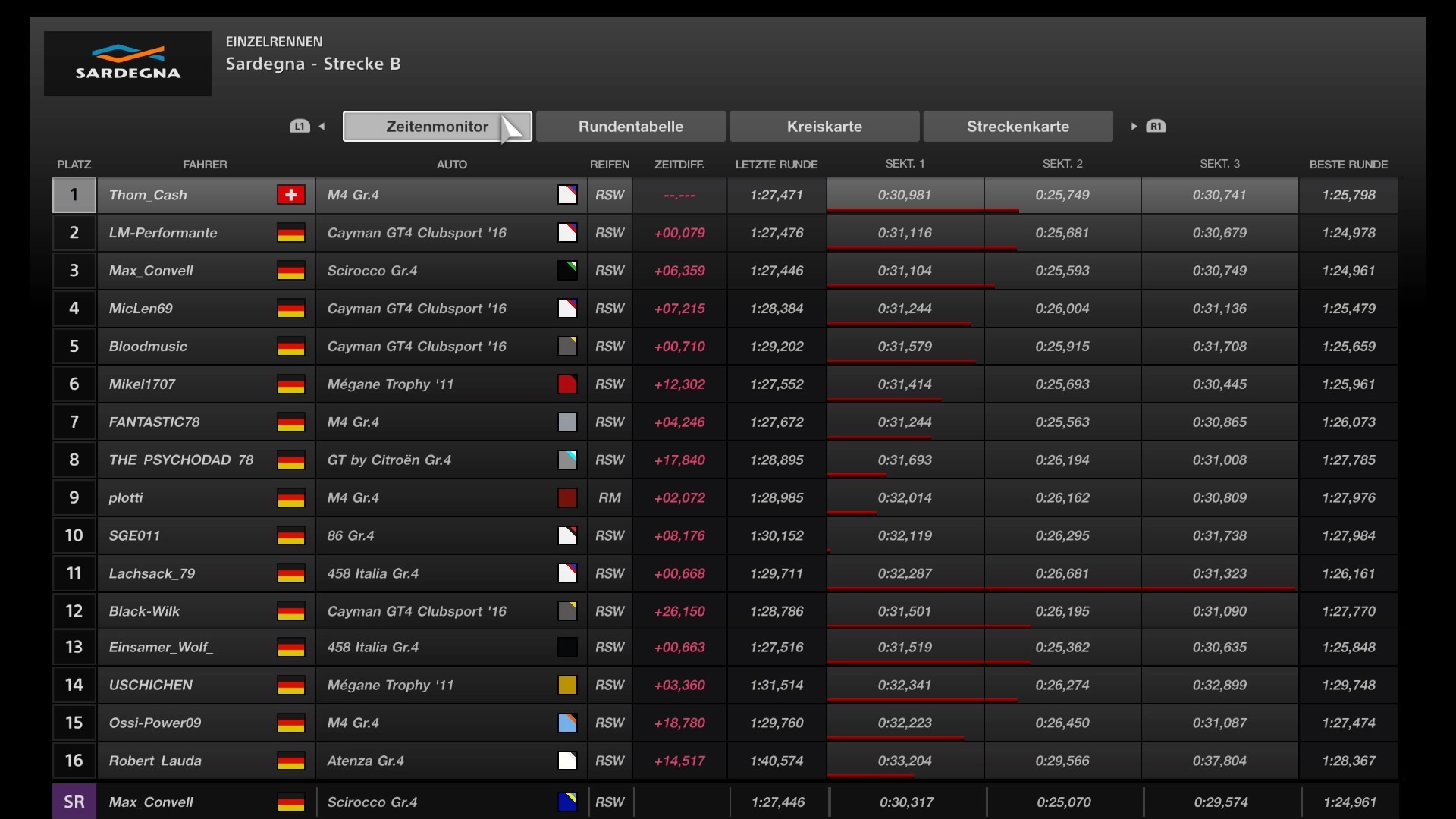Click plotti's RM tire label
The image size is (1456, 819).
610,498
